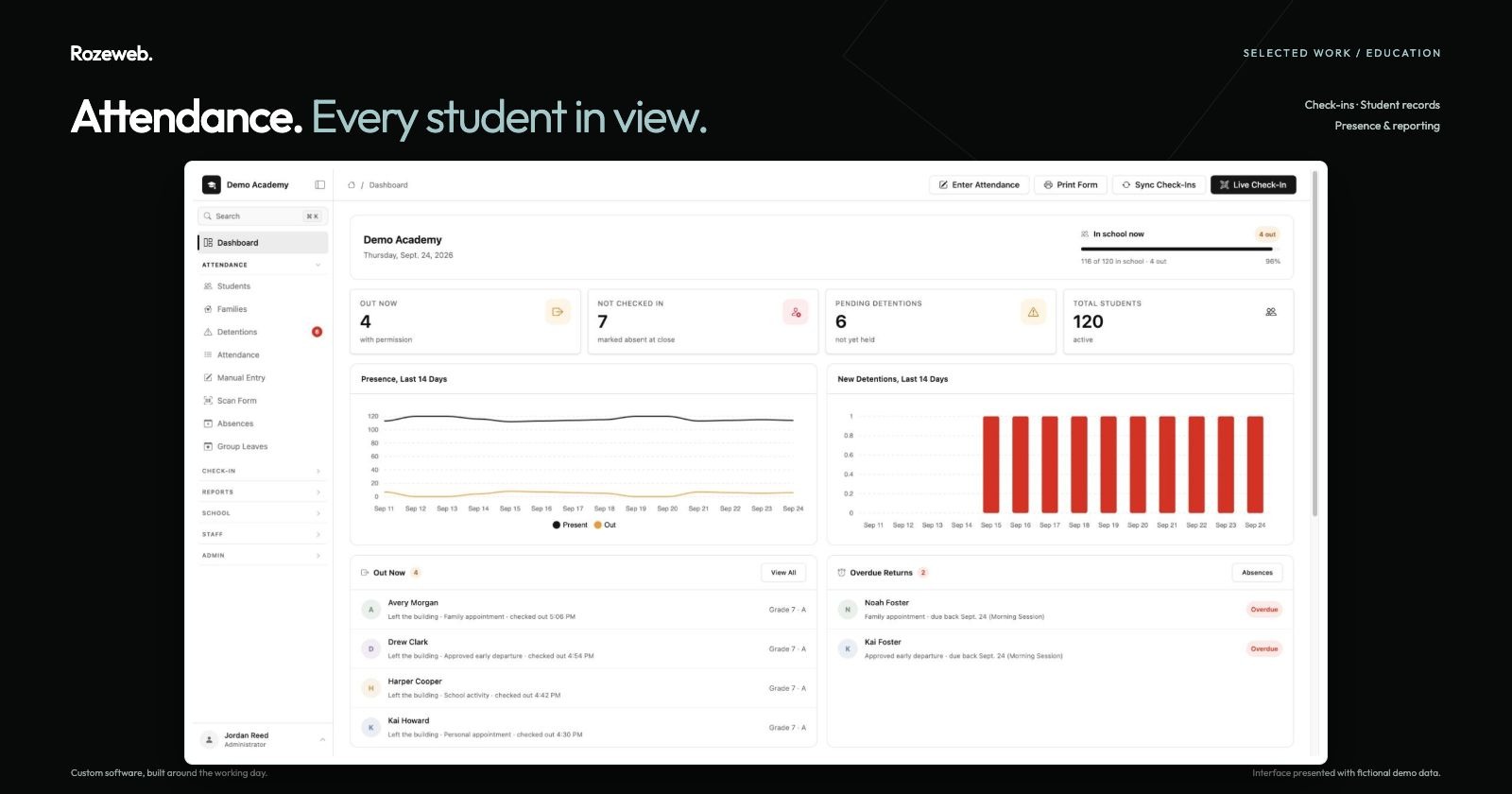Expand the Reports sidebar section
This screenshot has height=794, width=1512.
[318, 492]
